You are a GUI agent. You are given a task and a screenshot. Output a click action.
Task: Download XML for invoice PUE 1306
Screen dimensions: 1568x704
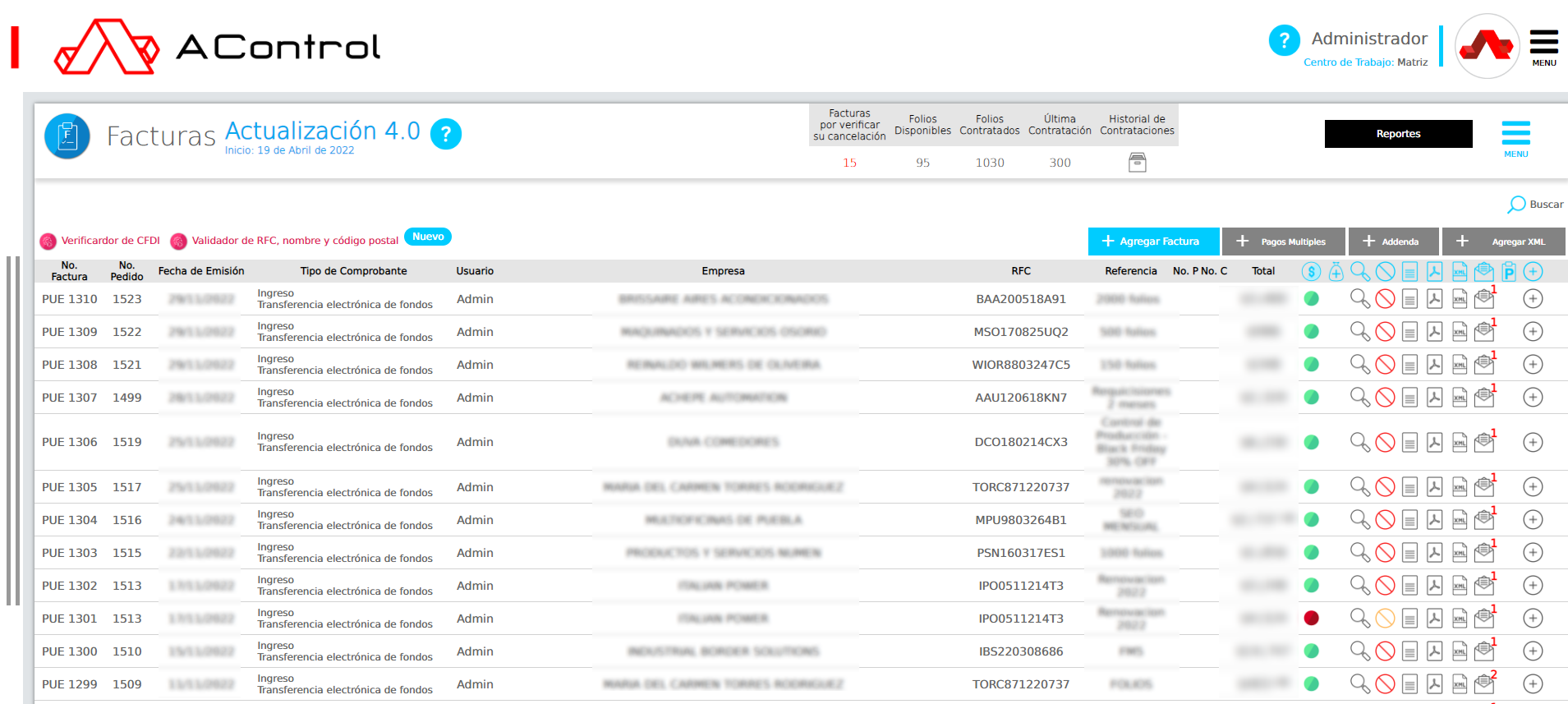click(1460, 442)
